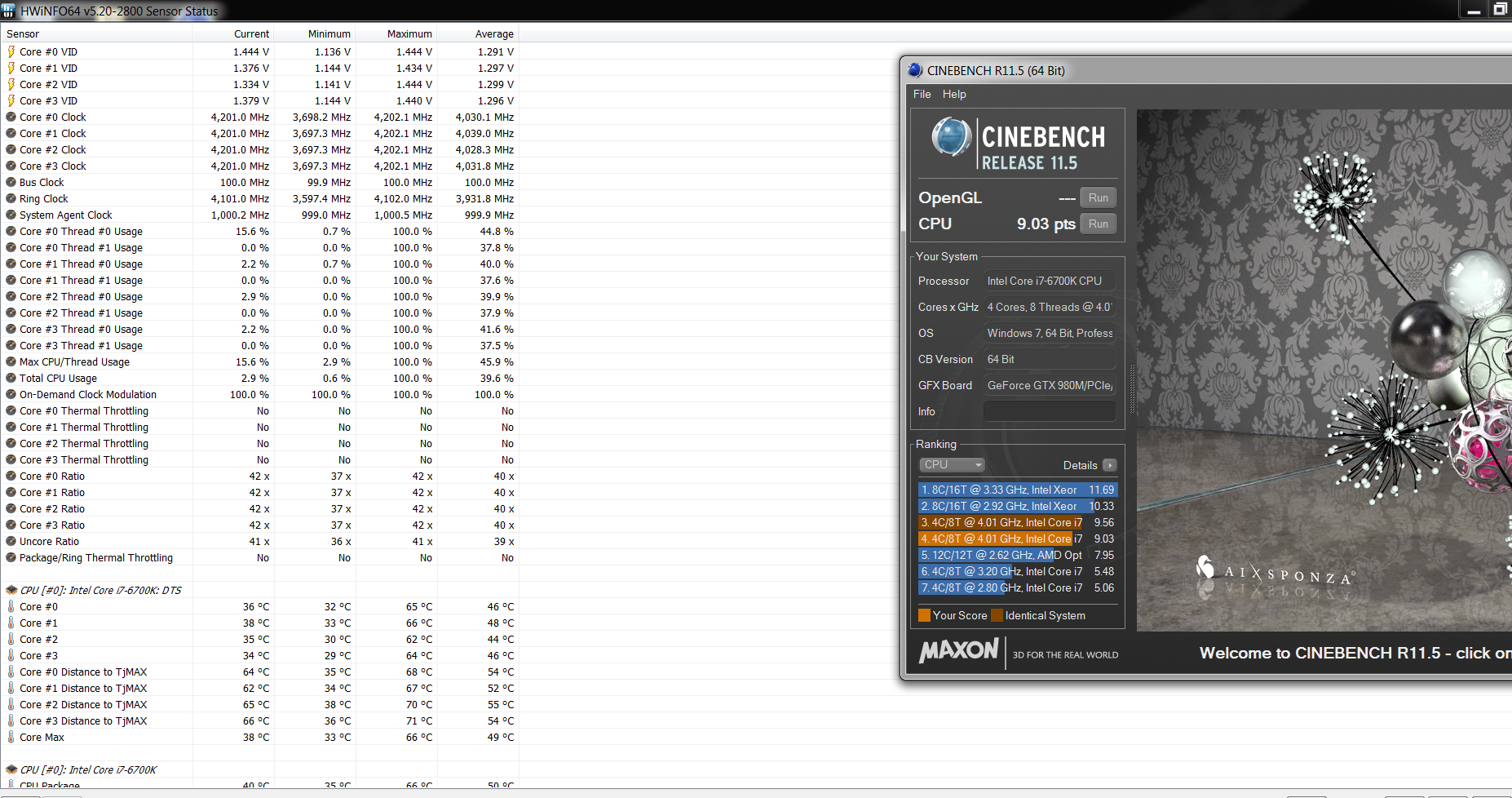The height and width of the screenshot is (798, 1512).
Task: Click the Core #1 Distance to TjMAX label
Action: point(83,688)
